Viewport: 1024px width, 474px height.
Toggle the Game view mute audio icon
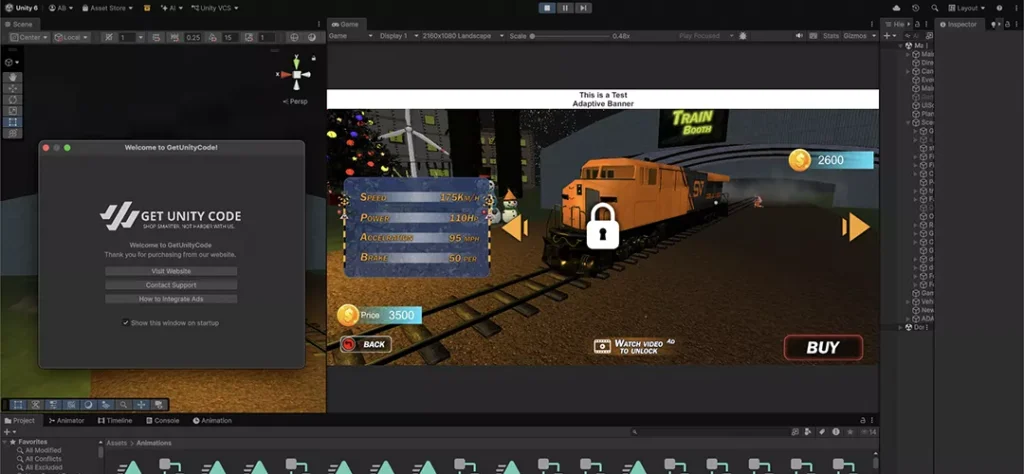tap(799, 36)
